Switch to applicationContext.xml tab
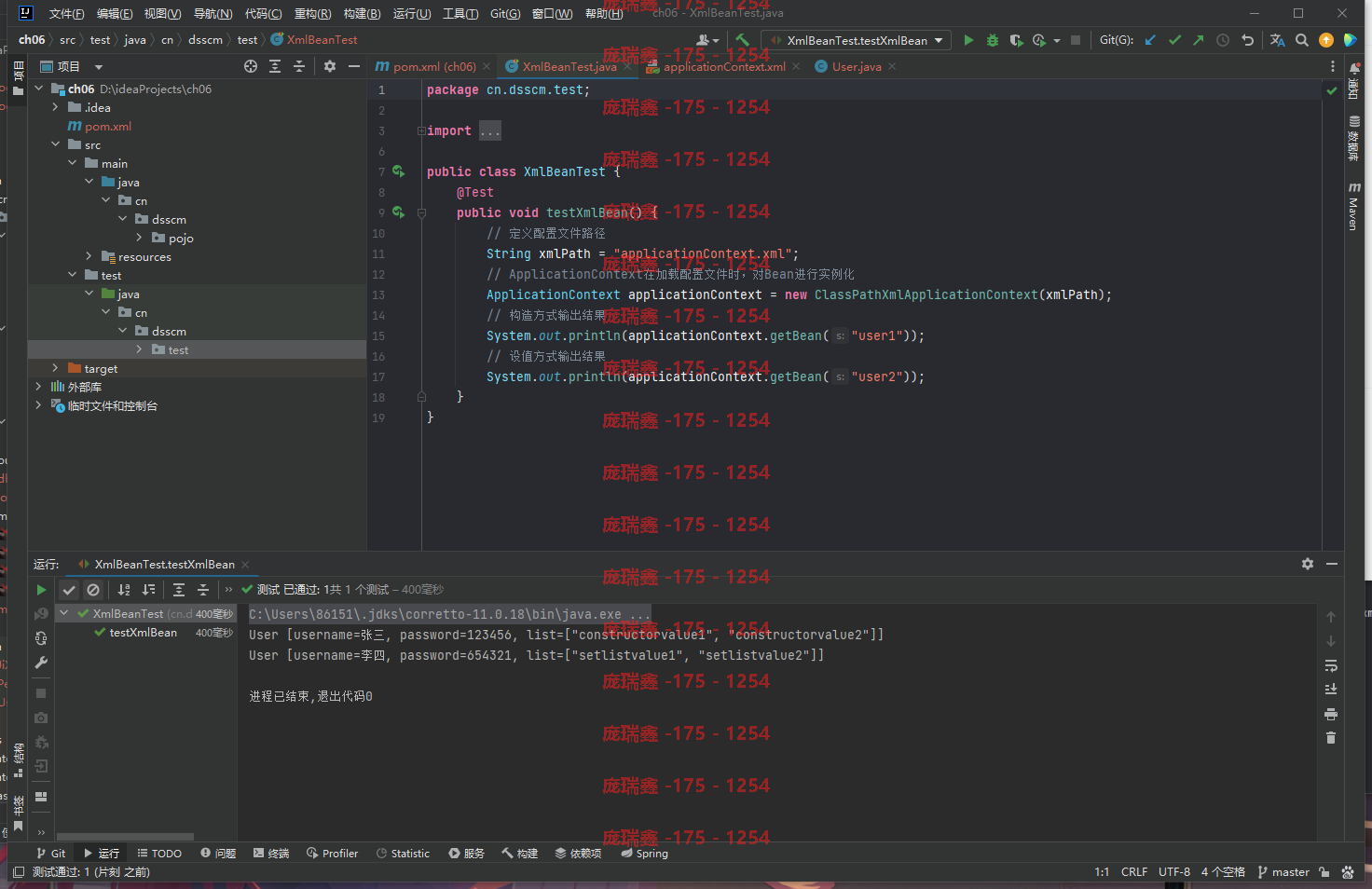 724,66
